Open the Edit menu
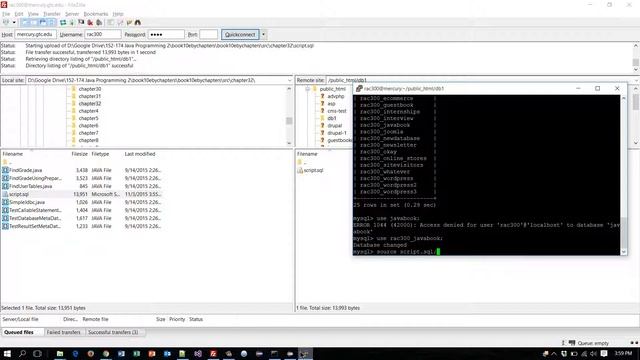This screenshot has width=640, height=360. click(x=19, y=14)
